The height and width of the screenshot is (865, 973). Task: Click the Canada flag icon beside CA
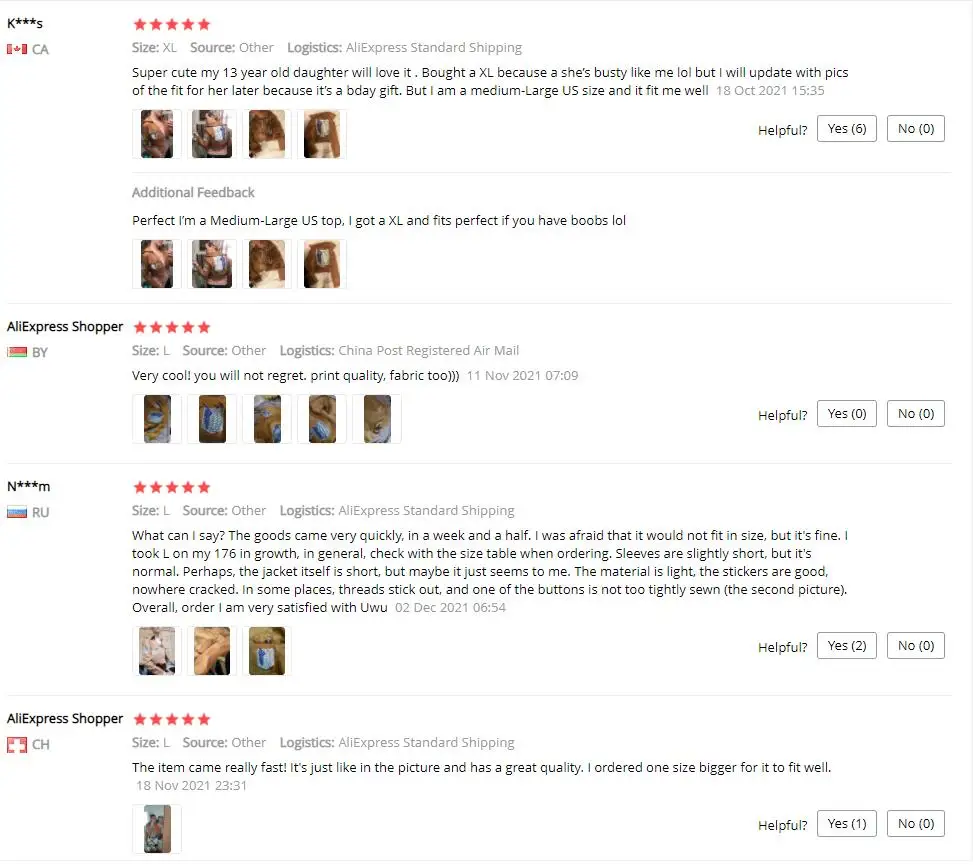tap(17, 49)
